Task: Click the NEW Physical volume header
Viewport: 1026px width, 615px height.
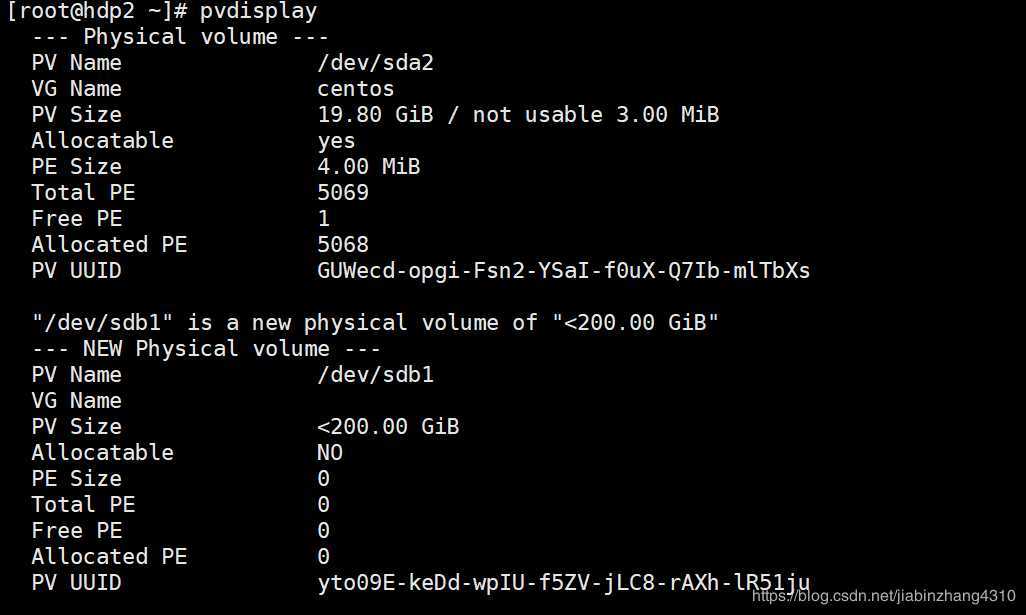Action: tap(206, 348)
